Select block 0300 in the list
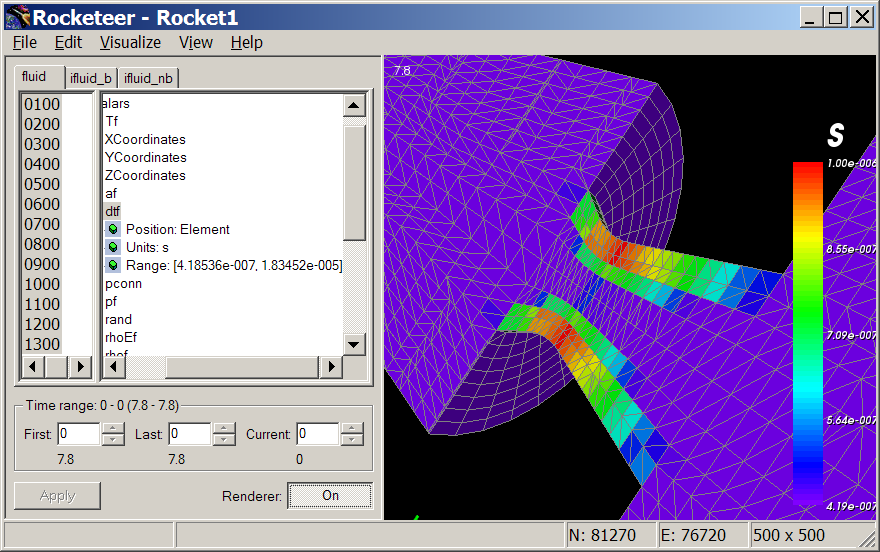Image resolution: width=880 pixels, height=552 pixels. click(42, 144)
